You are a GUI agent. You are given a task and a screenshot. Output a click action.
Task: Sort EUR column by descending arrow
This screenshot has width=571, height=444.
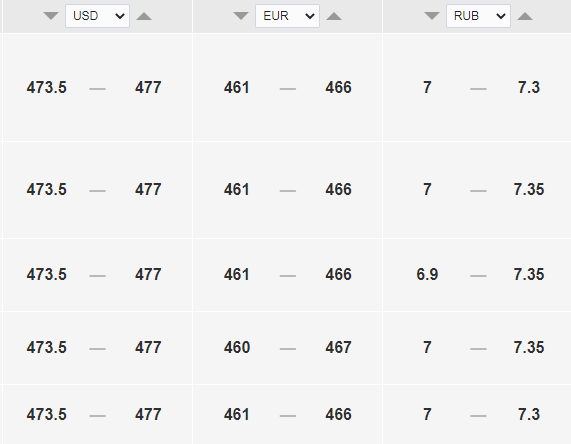pos(241,16)
